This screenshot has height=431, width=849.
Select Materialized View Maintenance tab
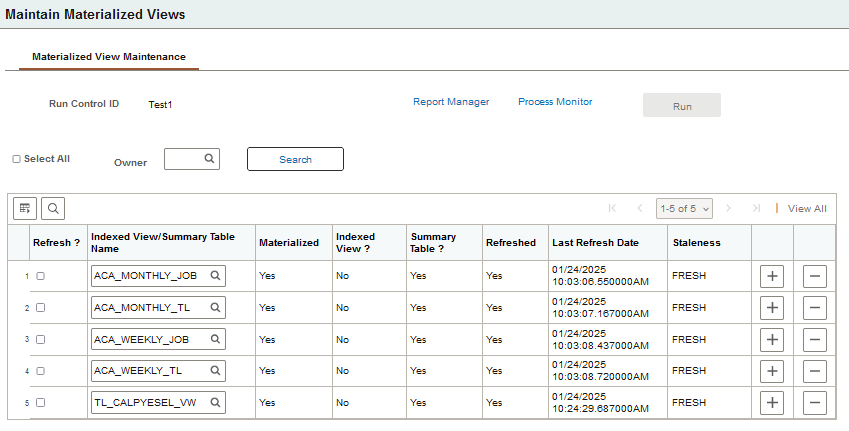coord(109,57)
